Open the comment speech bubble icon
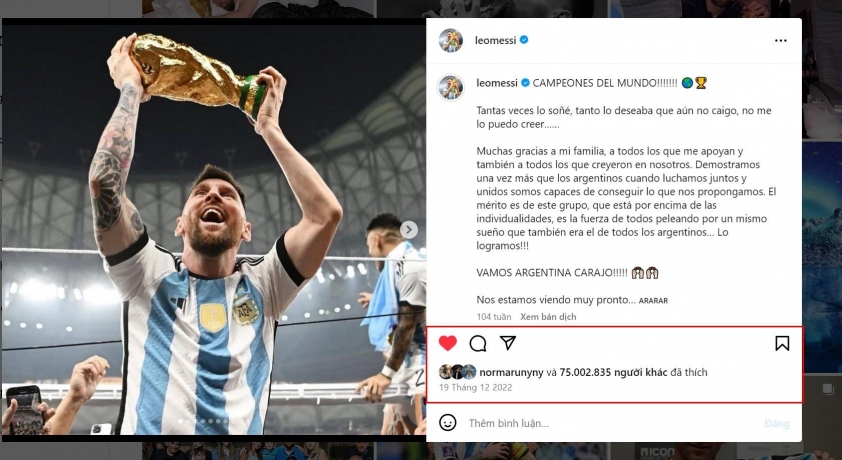 478,344
